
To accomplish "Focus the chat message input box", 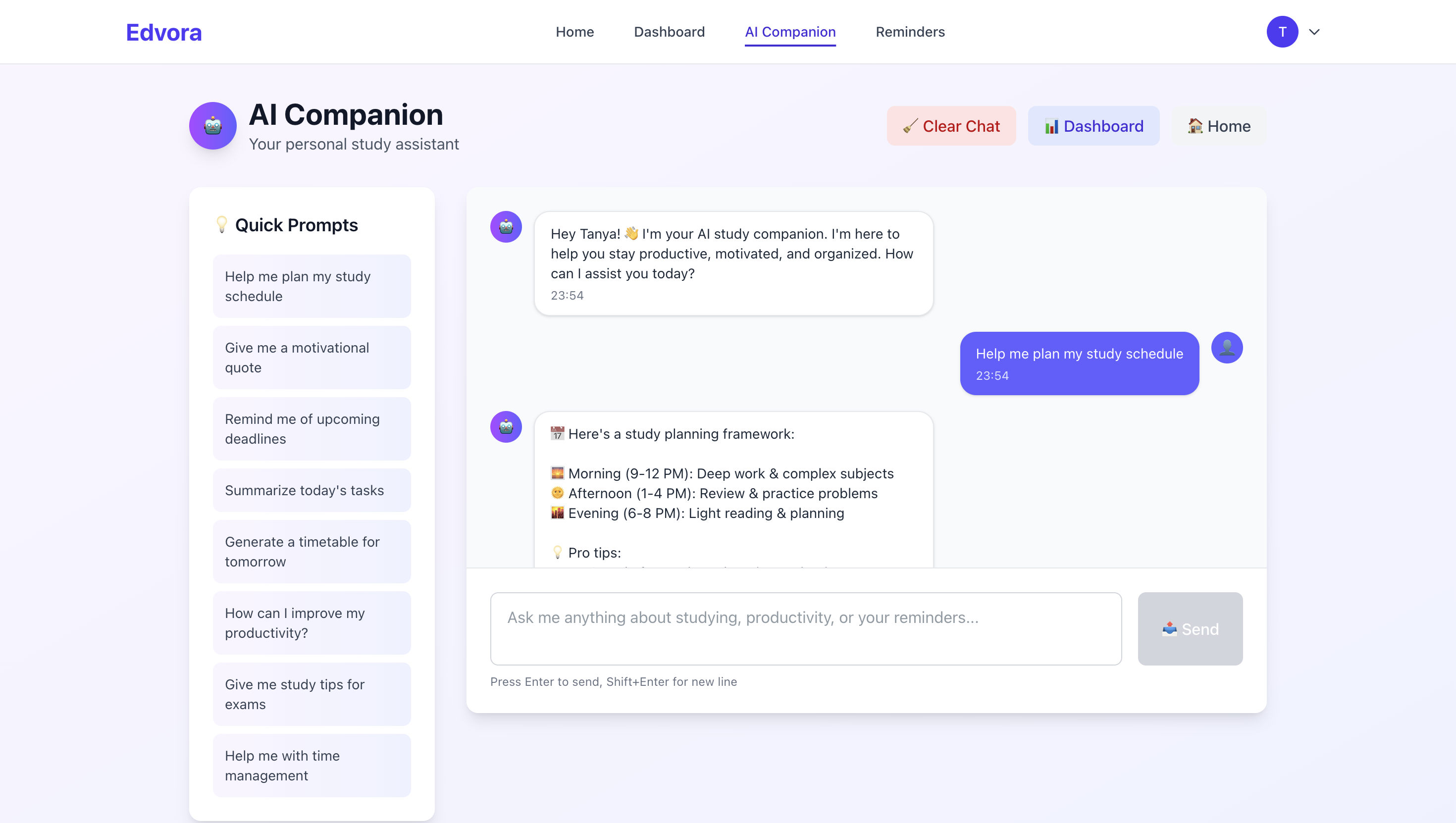I will pos(805,628).
